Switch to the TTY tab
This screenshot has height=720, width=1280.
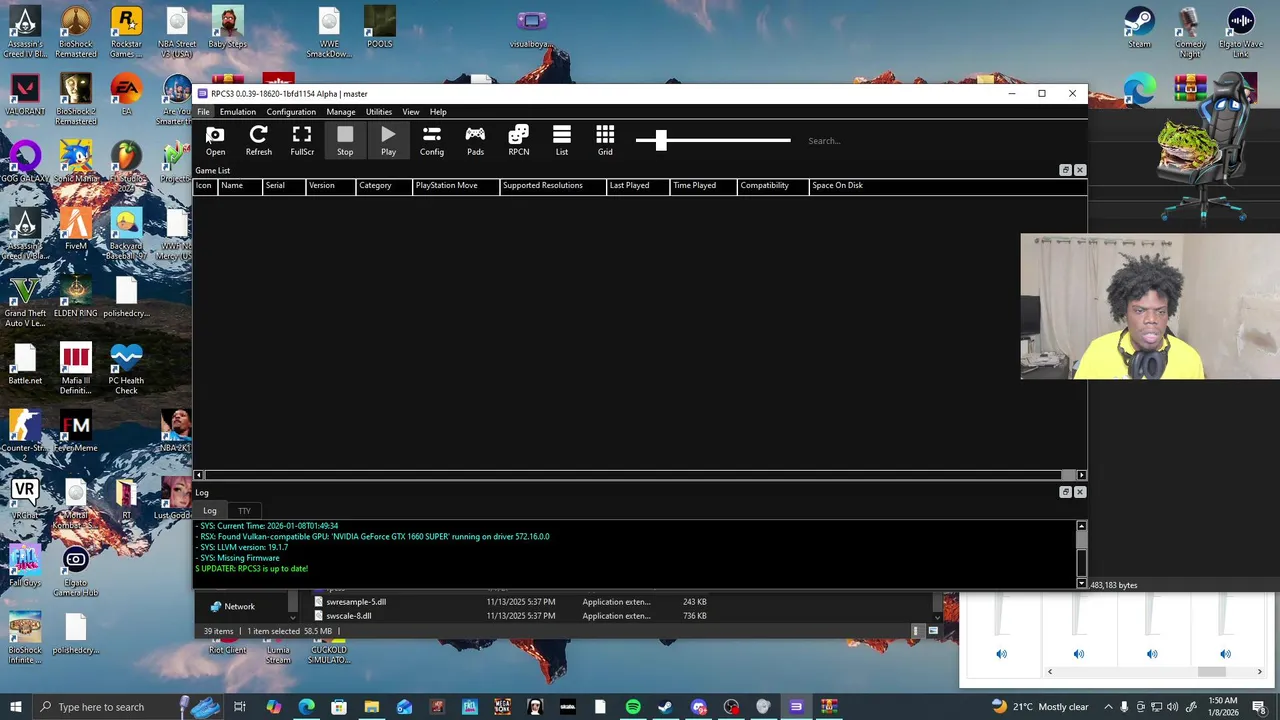[244, 511]
